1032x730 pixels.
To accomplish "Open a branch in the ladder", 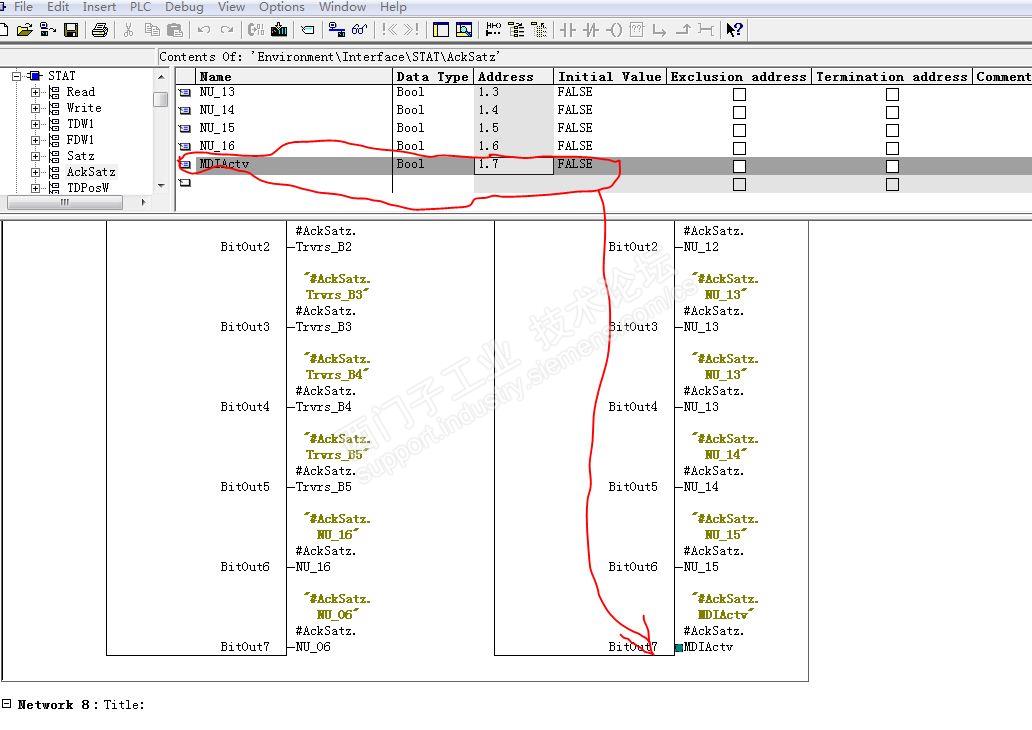I will pos(659,30).
